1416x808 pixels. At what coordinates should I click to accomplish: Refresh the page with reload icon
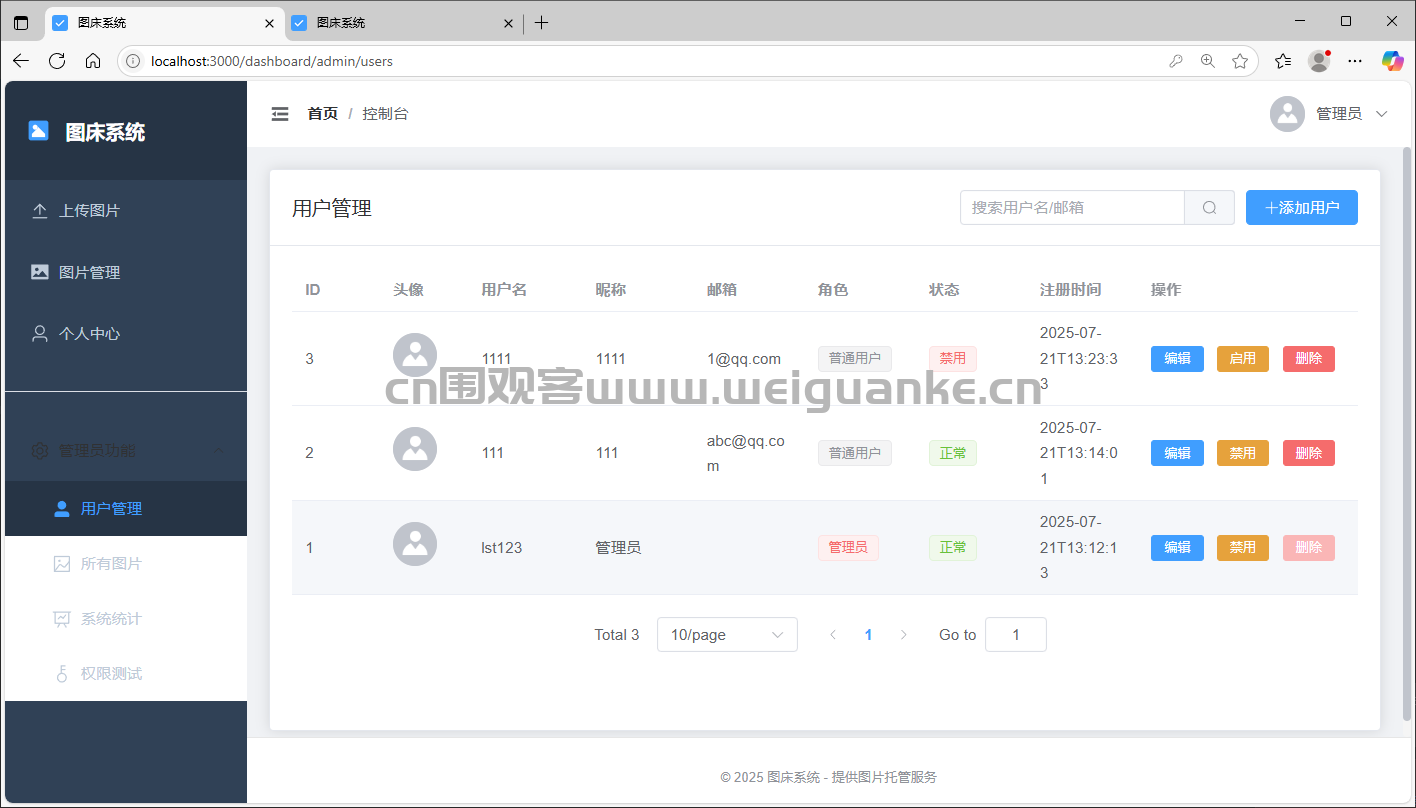(x=57, y=61)
